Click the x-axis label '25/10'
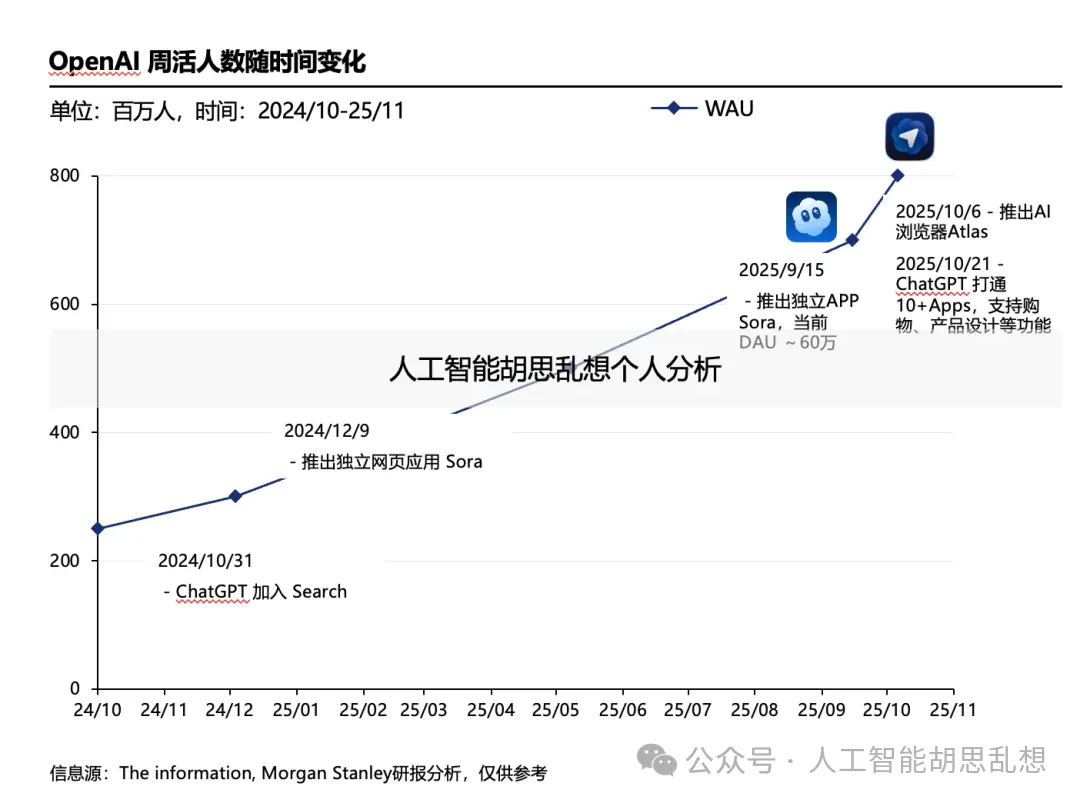 point(886,710)
